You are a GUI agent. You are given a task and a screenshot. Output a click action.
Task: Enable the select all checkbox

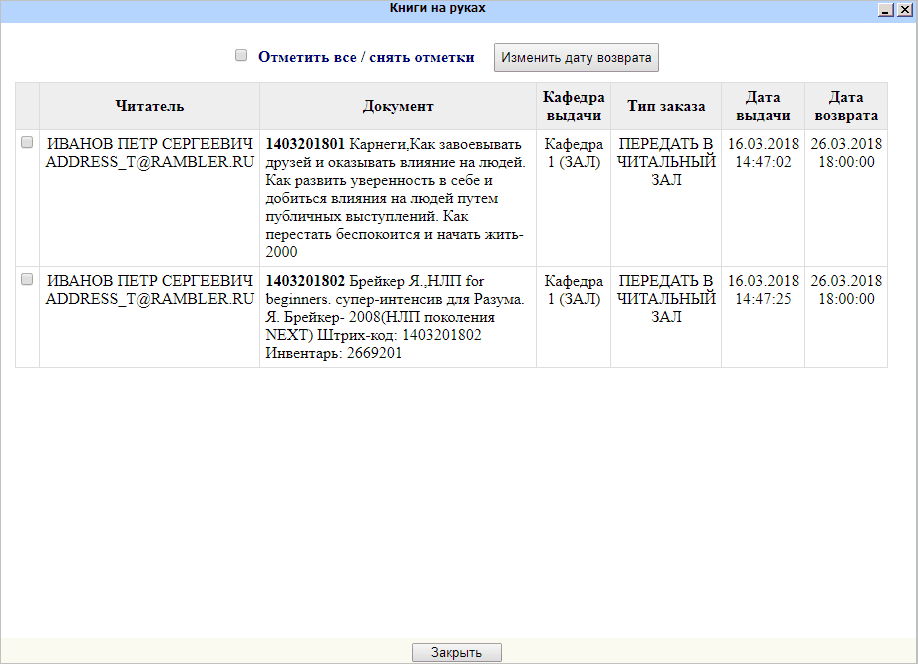click(x=241, y=55)
